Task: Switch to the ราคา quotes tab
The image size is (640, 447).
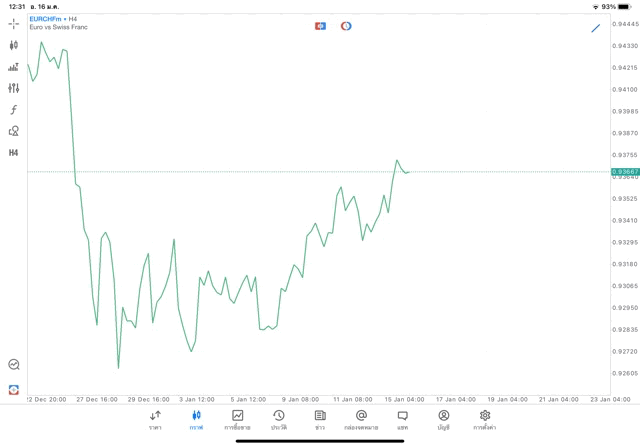Action: (155, 419)
